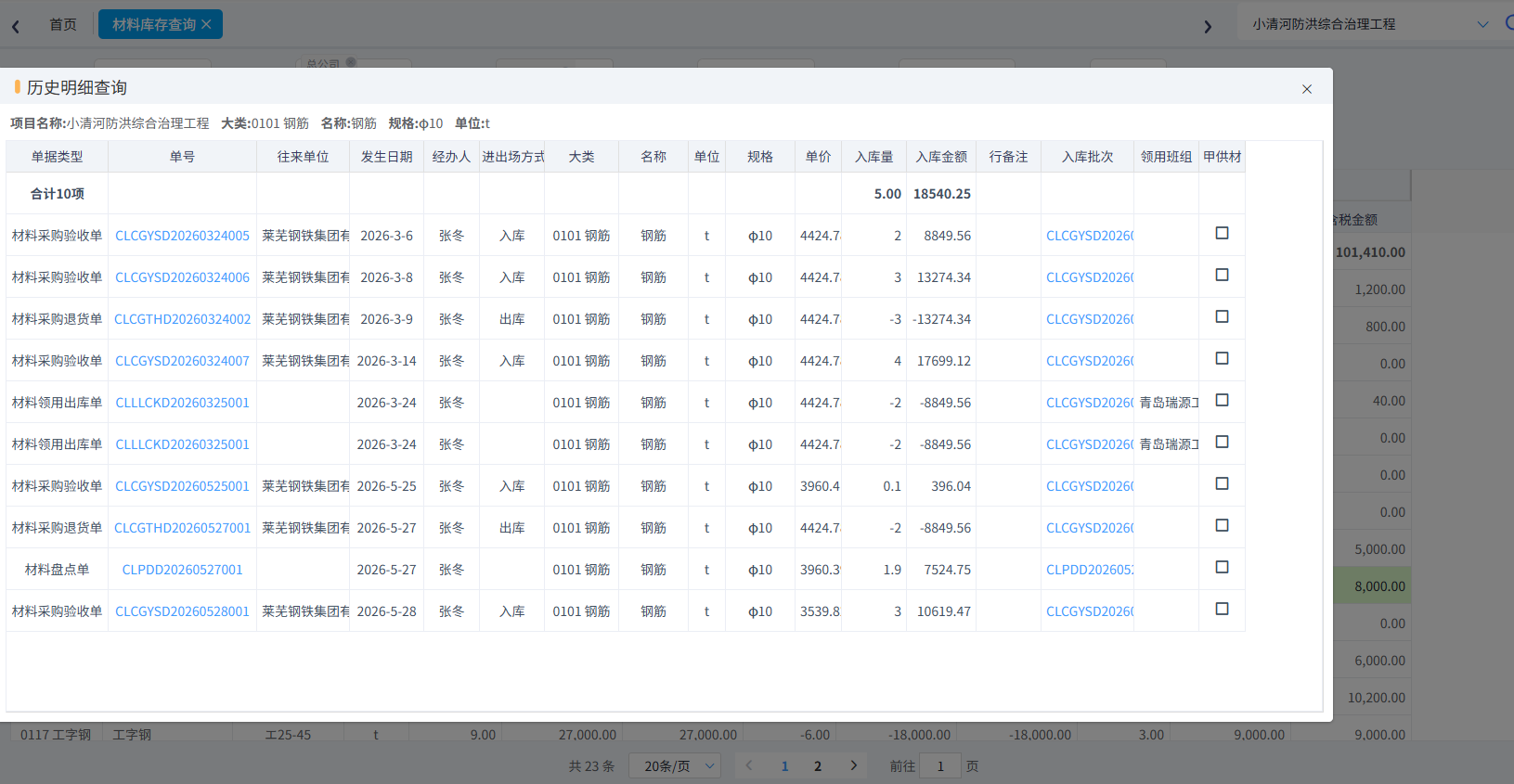Tick 甲供材 checkbox for CLCGYSD20260528001 row
The height and width of the screenshot is (784, 1514).
point(1222,609)
